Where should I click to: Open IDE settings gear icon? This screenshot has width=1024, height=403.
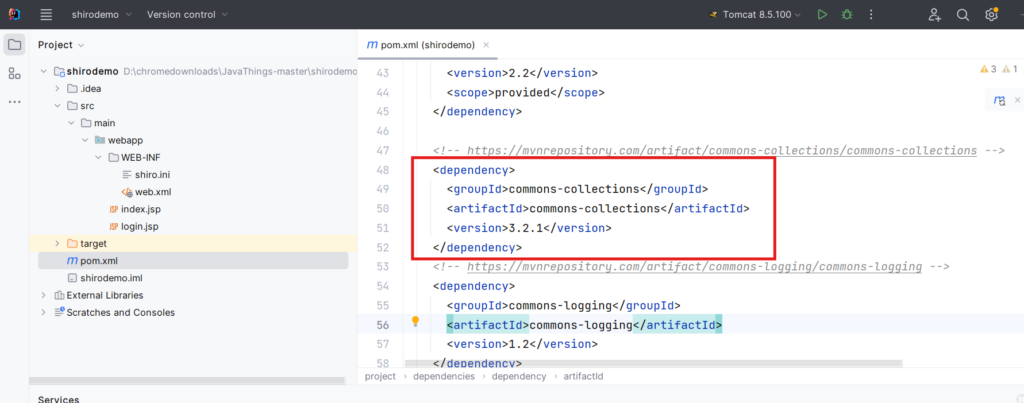[991, 15]
